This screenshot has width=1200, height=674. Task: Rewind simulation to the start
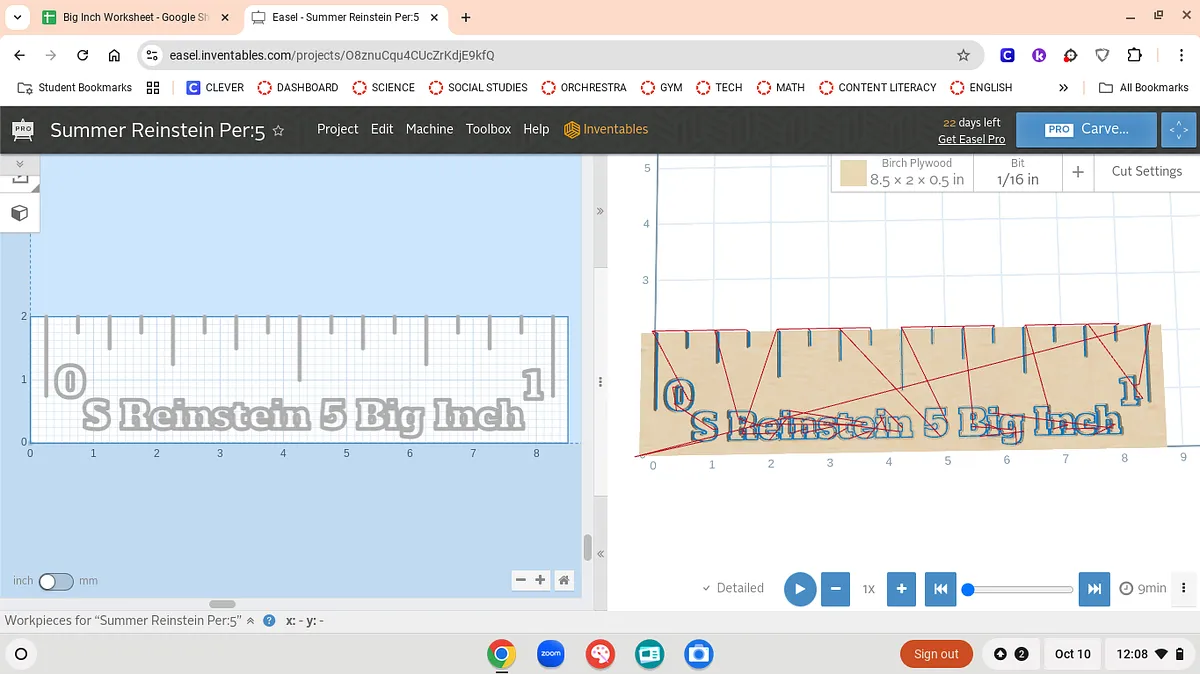940,589
